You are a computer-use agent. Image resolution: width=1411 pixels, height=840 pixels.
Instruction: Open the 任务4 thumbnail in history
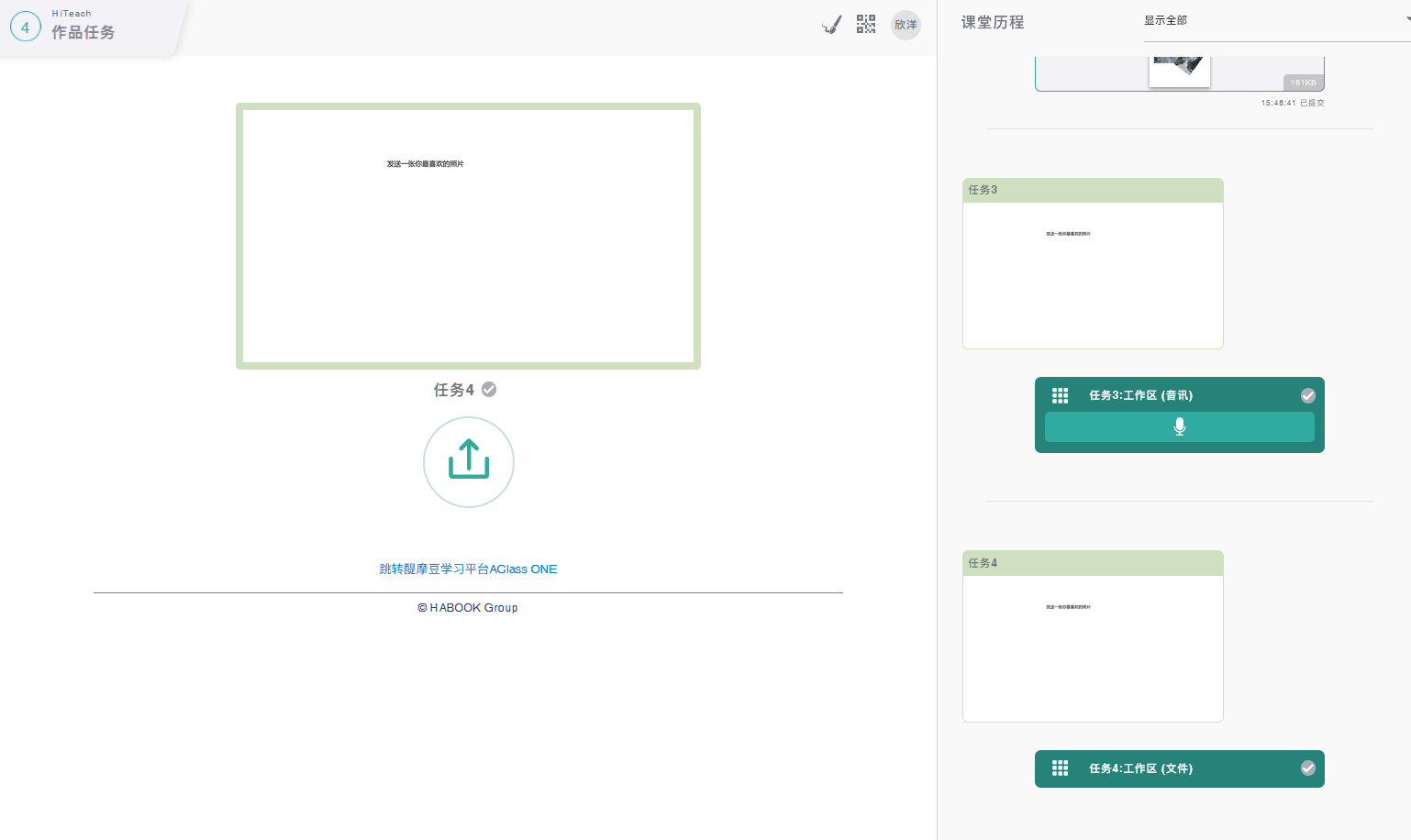coord(1093,647)
